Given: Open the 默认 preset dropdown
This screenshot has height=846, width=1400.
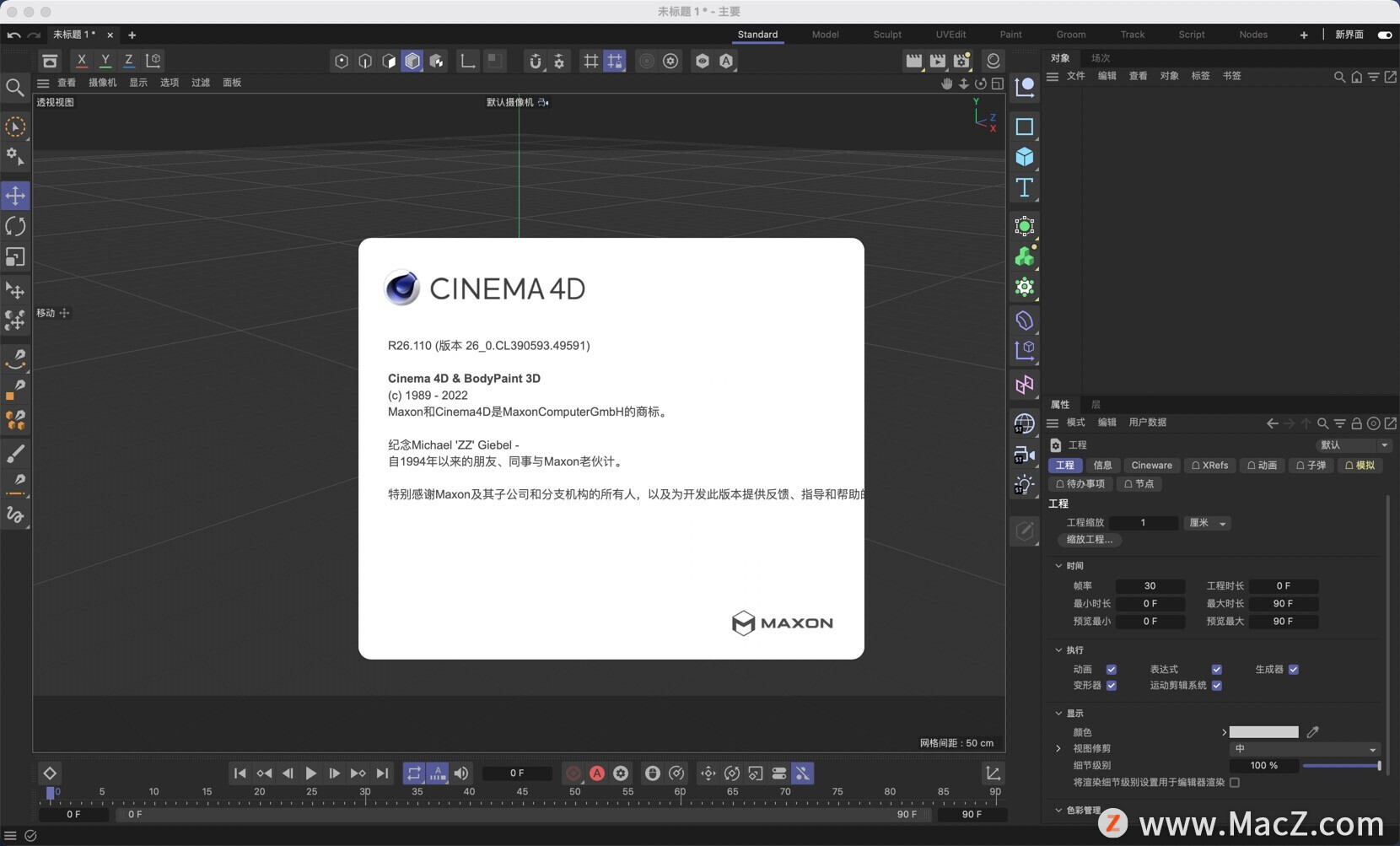Looking at the screenshot, I should [1353, 445].
